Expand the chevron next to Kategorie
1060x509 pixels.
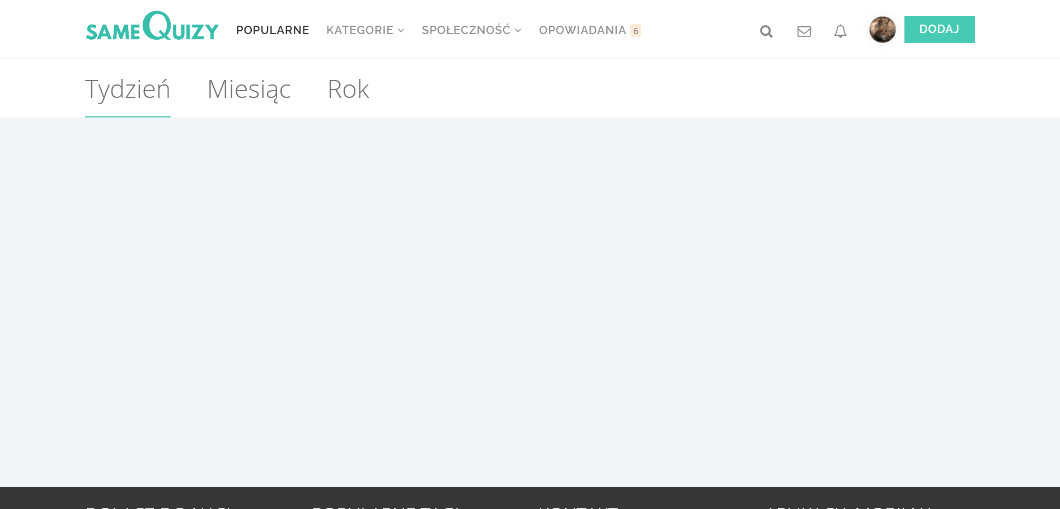[401, 30]
